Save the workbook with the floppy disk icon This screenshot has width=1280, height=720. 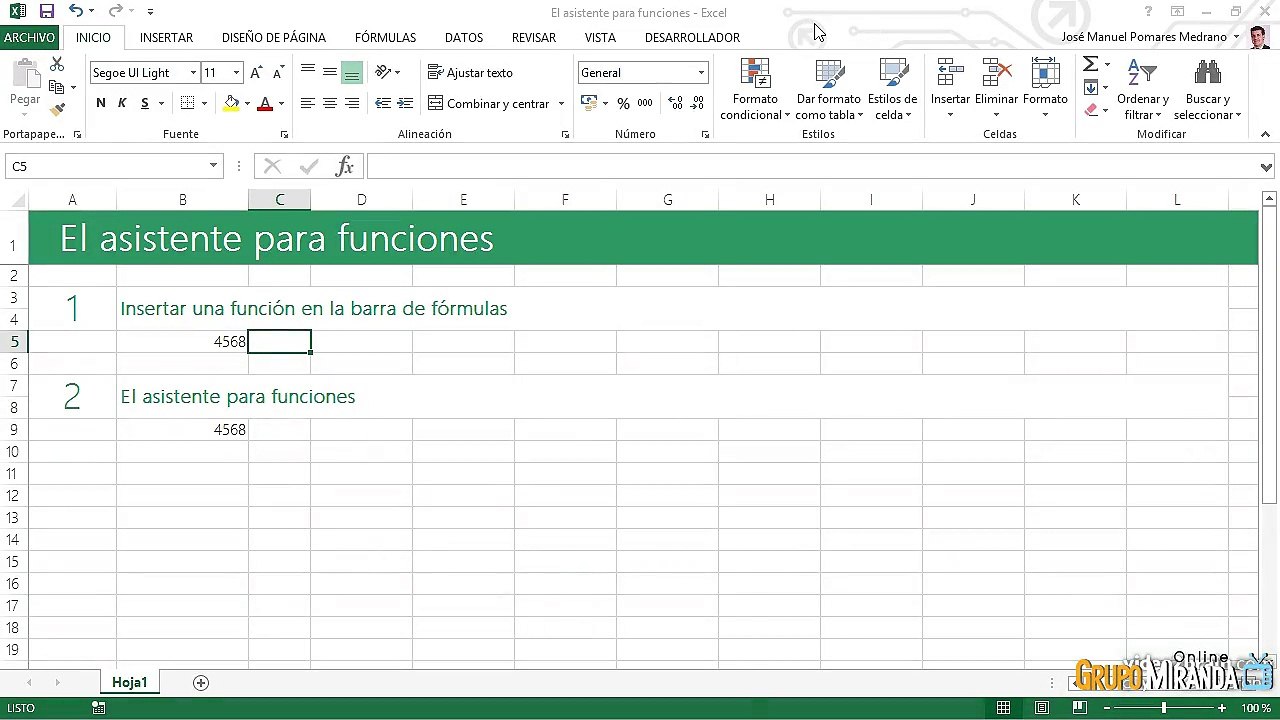(x=47, y=12)
